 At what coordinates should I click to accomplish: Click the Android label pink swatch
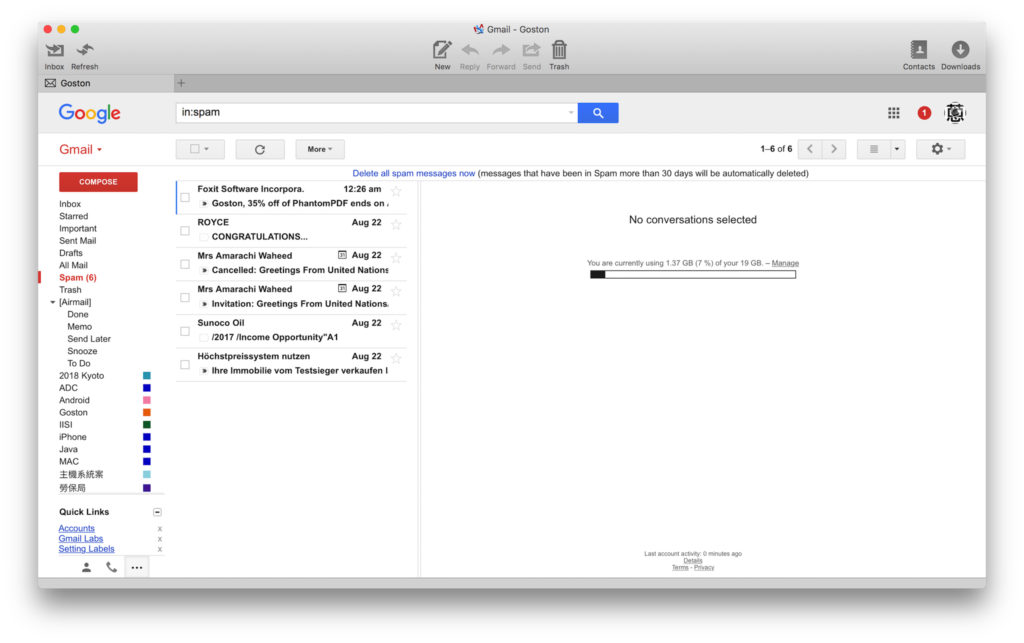[147, 400]
